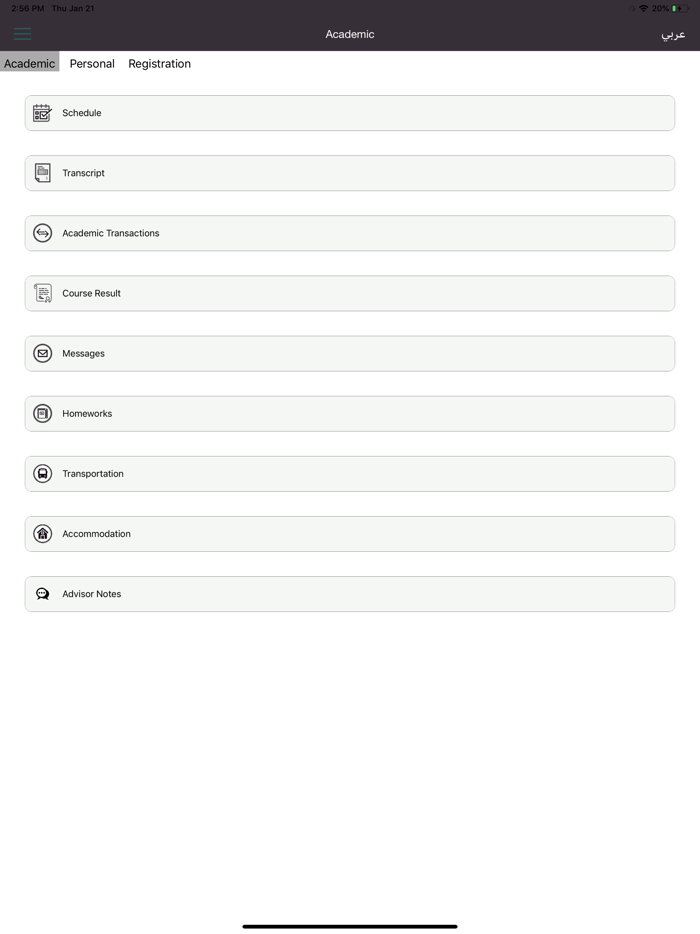700x934 pixels.
Task: Click the Schedule calendar icon
Action: click(x=42, y=113)
